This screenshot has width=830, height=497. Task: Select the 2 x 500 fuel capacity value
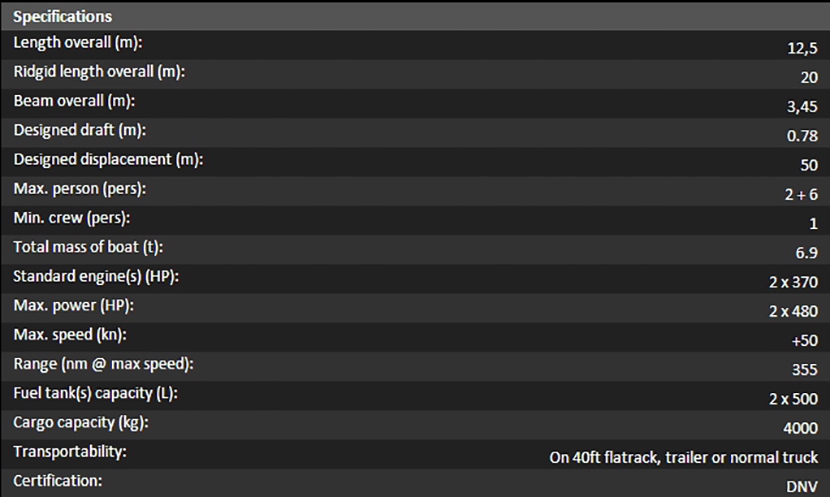794,399
